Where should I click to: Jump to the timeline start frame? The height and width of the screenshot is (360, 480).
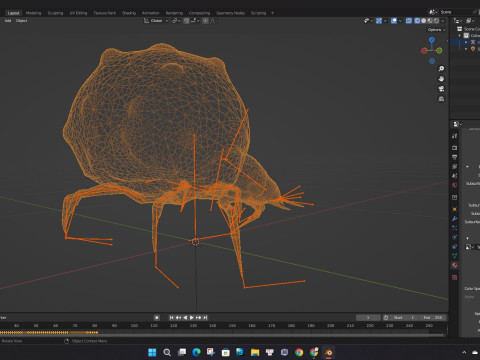click(x=171, y=318)
